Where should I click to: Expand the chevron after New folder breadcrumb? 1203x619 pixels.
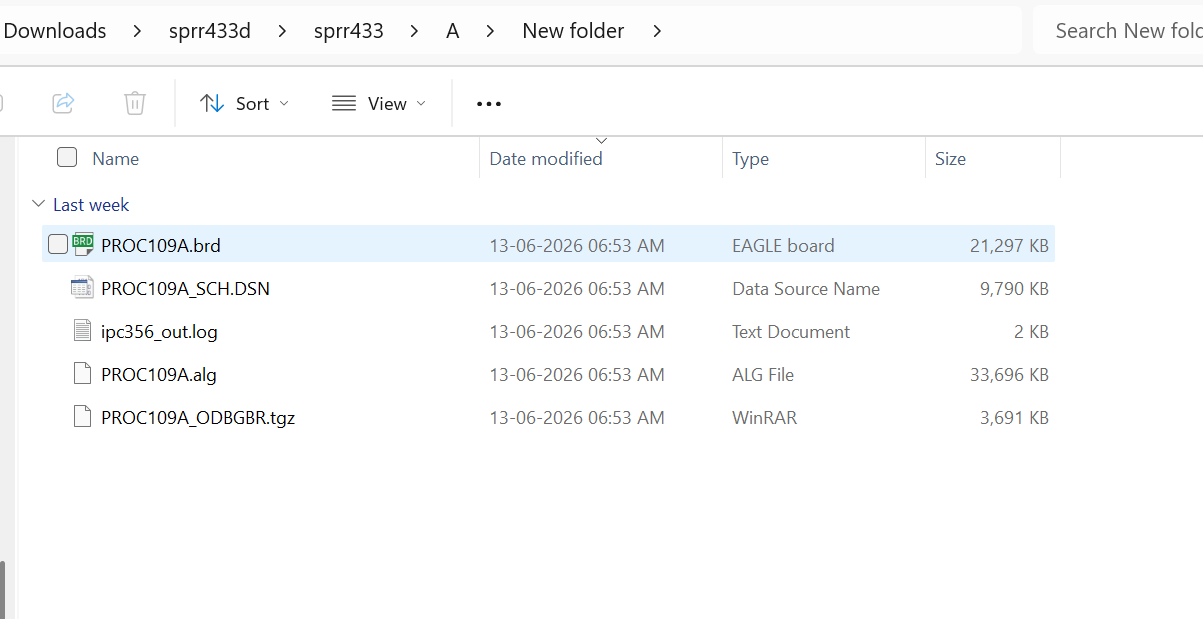pyautogui.click(x=657, y=31)
